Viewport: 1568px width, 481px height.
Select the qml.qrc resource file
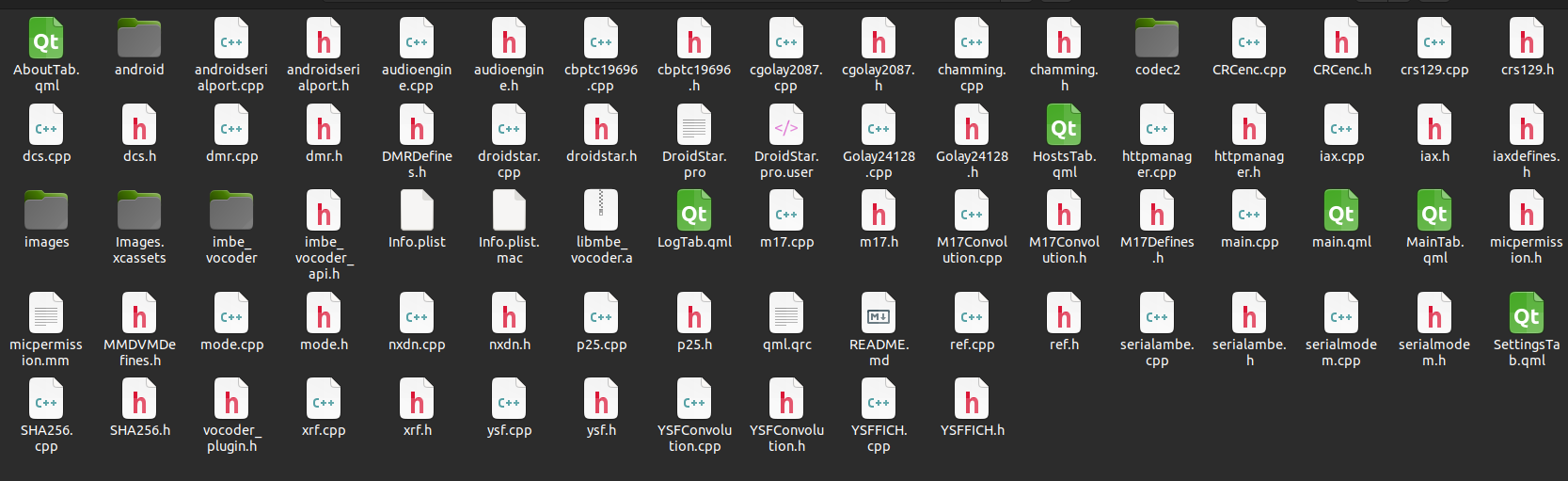coord(786,315)
